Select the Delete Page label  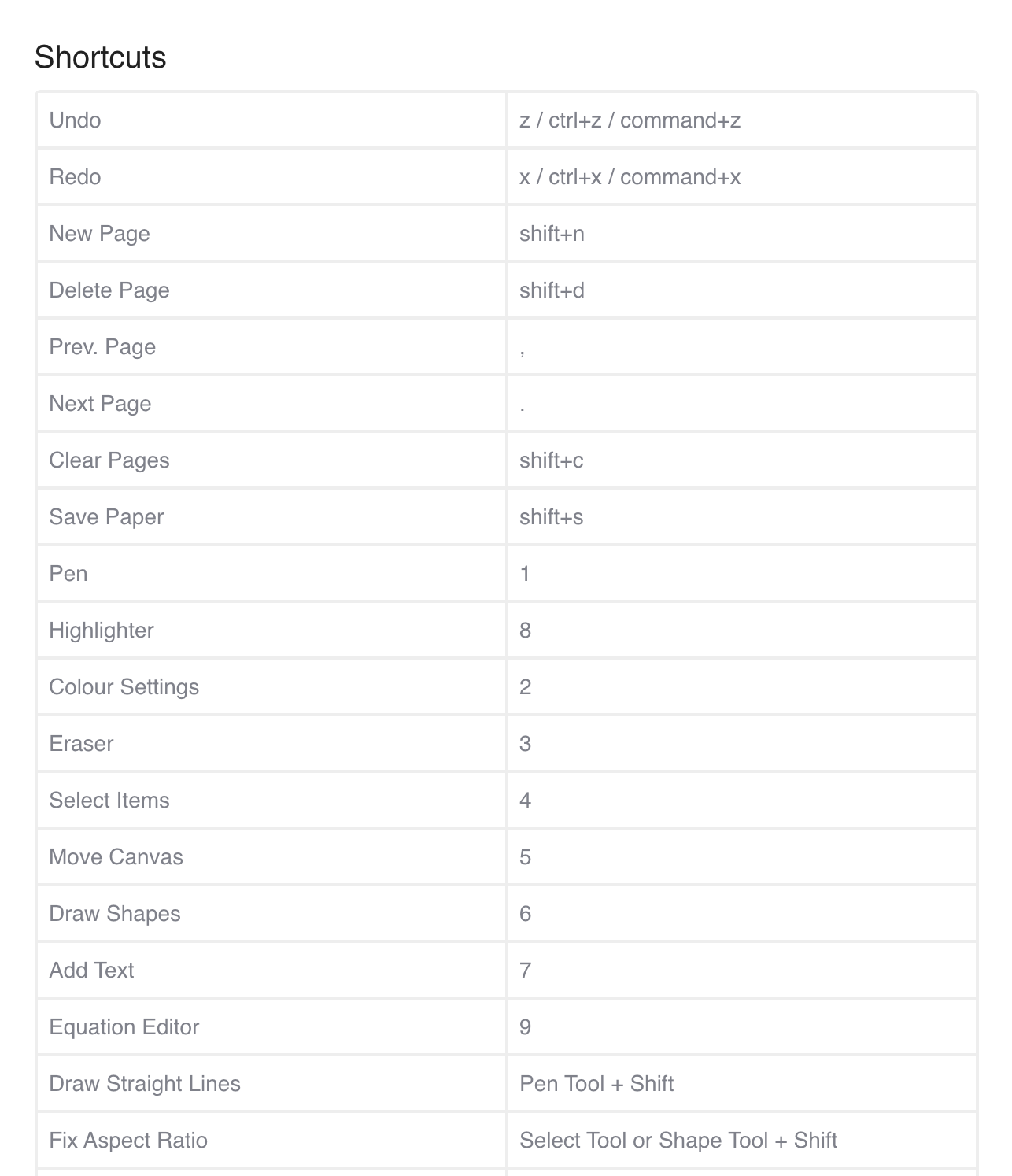(109, 290)
